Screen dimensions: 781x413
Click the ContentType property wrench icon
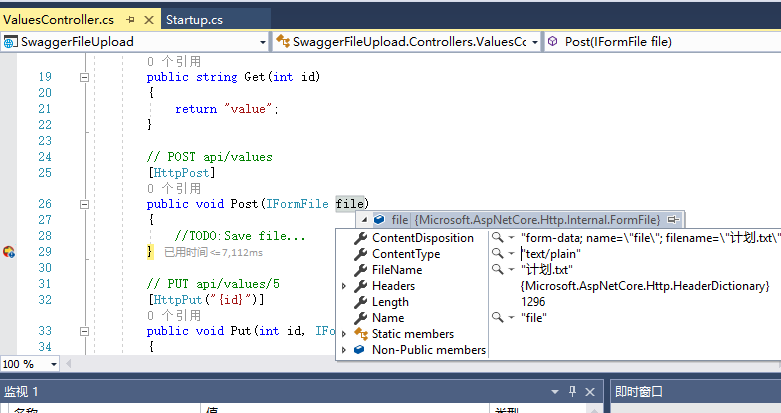[360, 254]
